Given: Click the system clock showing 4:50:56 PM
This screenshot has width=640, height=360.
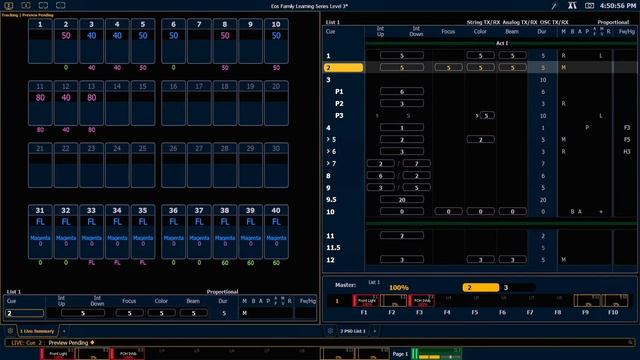Looking at the screenshot, I should [618, 6].
